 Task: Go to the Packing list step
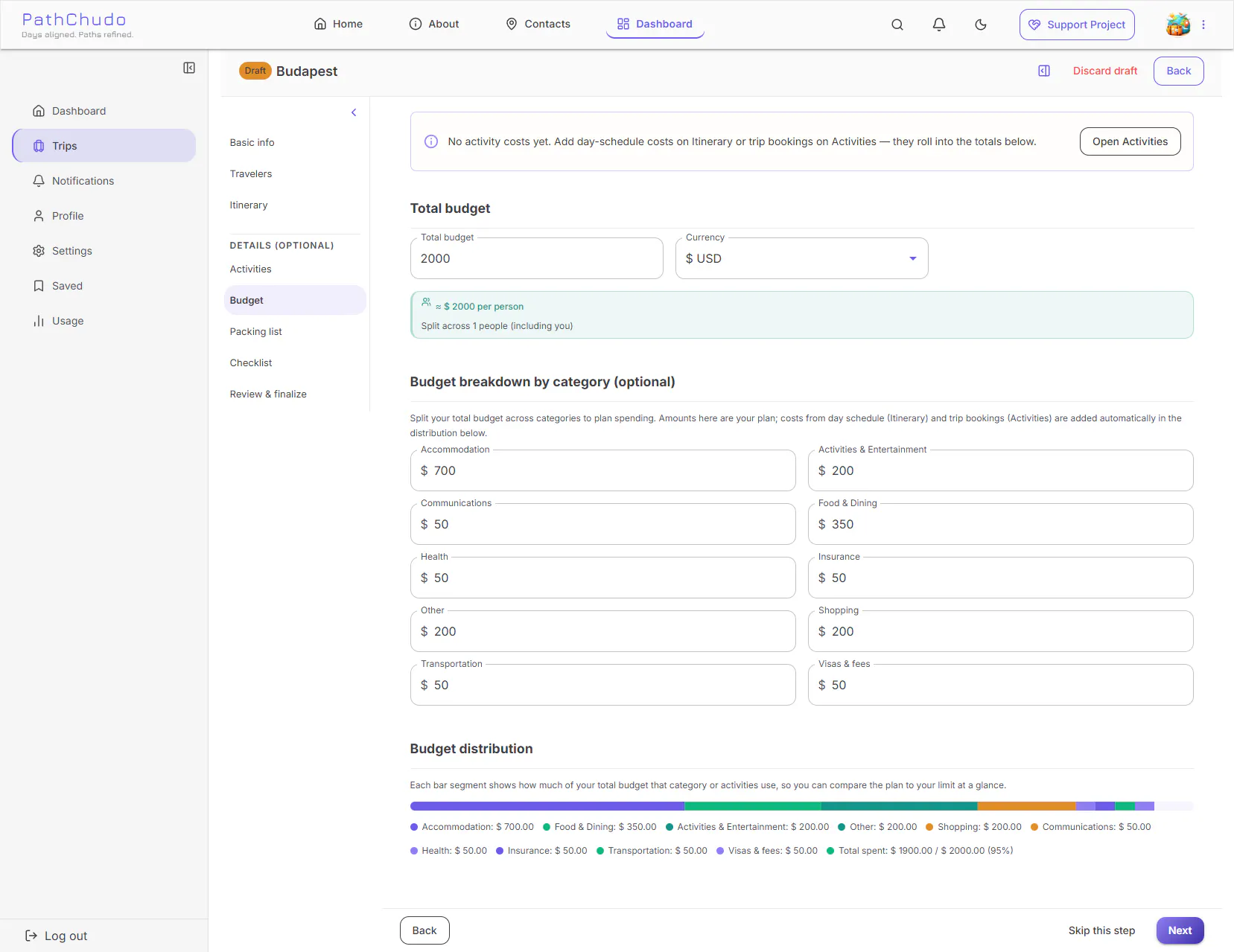pyautogui.click(x=295, y=331)
